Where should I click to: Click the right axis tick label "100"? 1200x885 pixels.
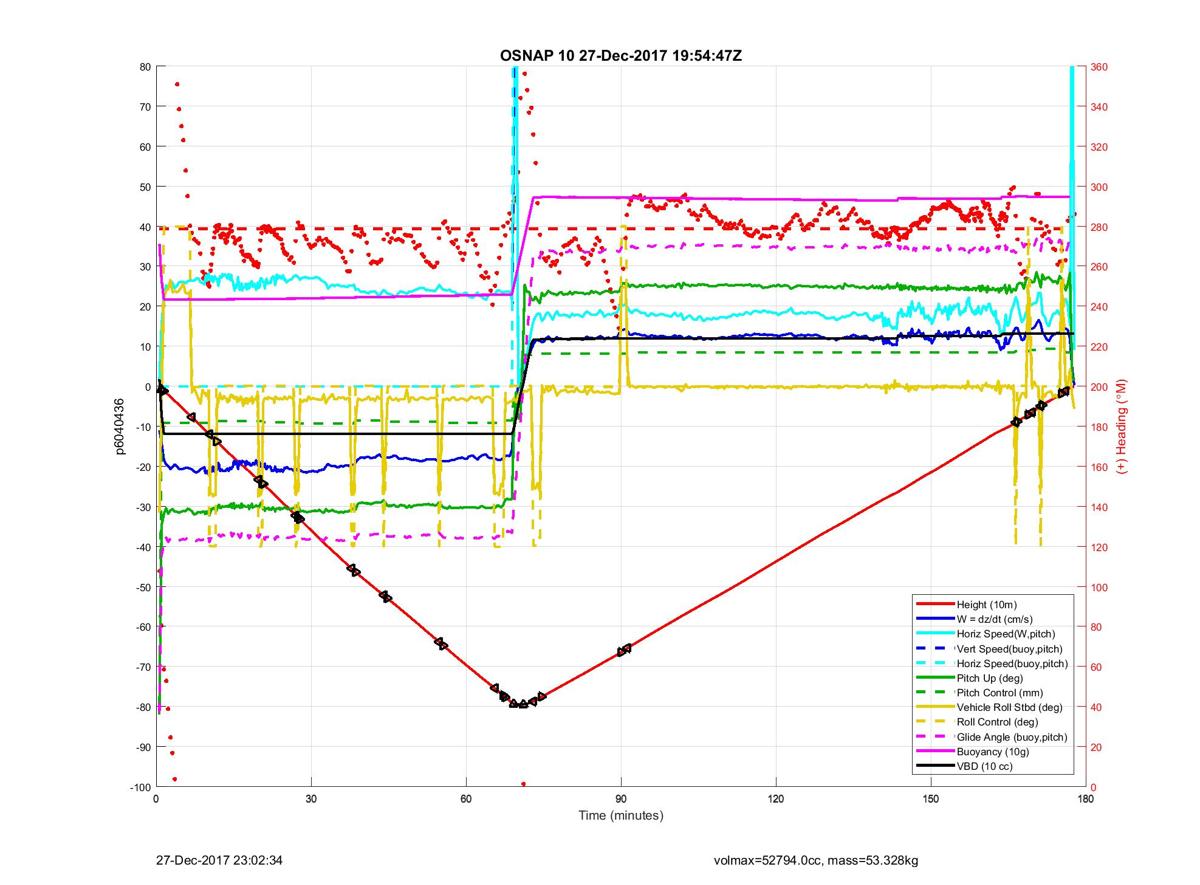click(1100, 587)
